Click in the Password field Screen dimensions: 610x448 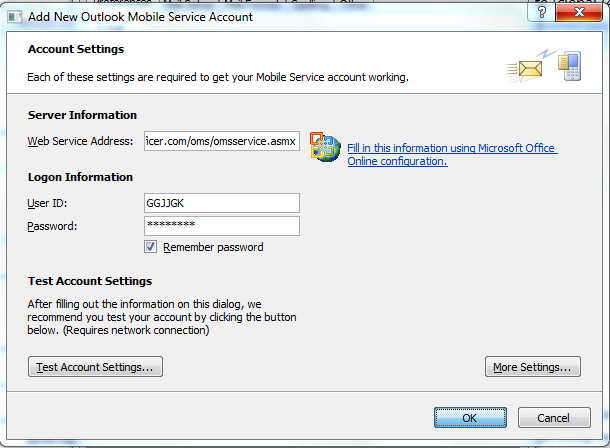coord(222,226)
